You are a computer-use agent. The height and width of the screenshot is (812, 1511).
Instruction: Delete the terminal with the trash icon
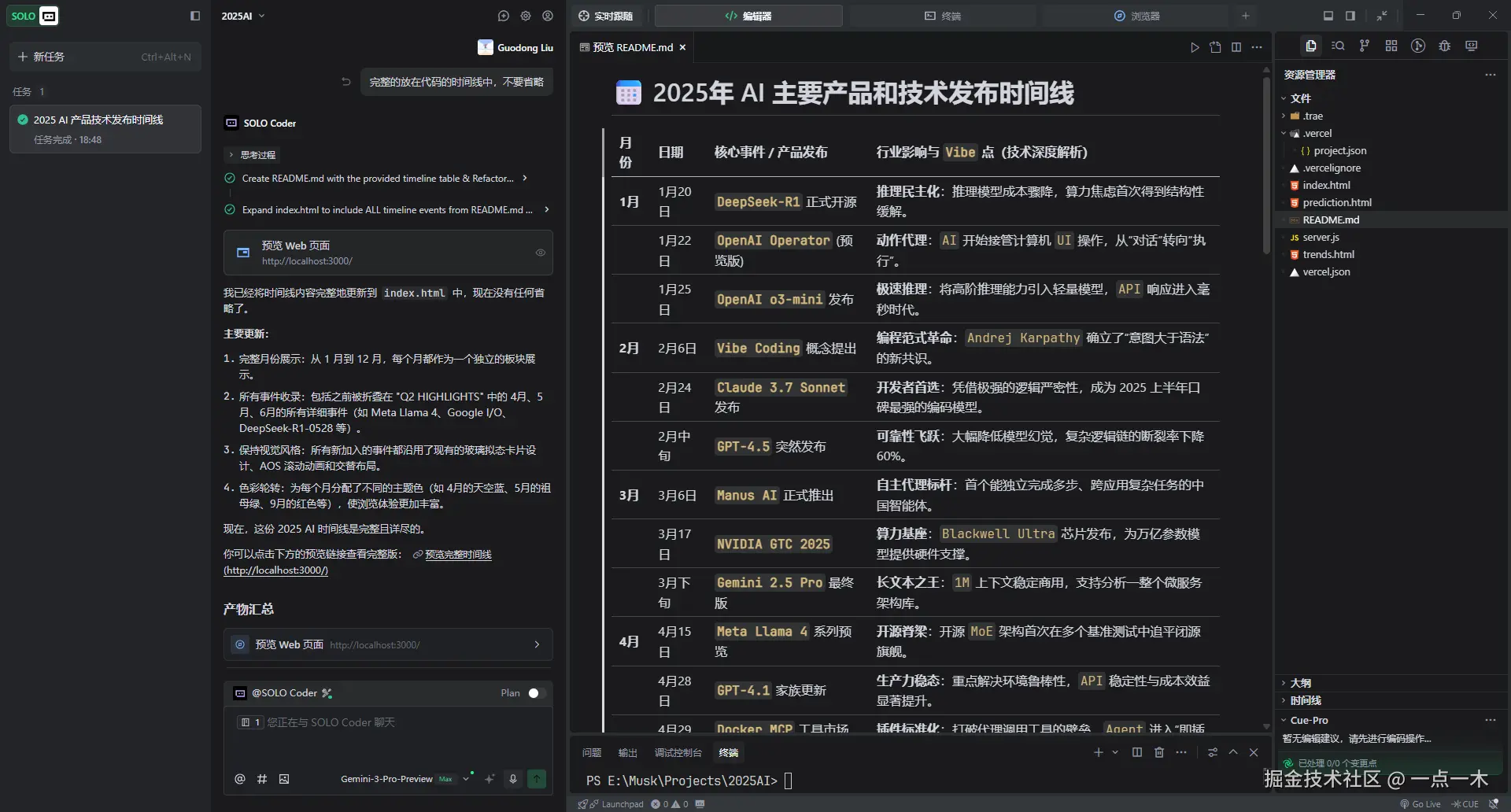tap(1159, 753)
